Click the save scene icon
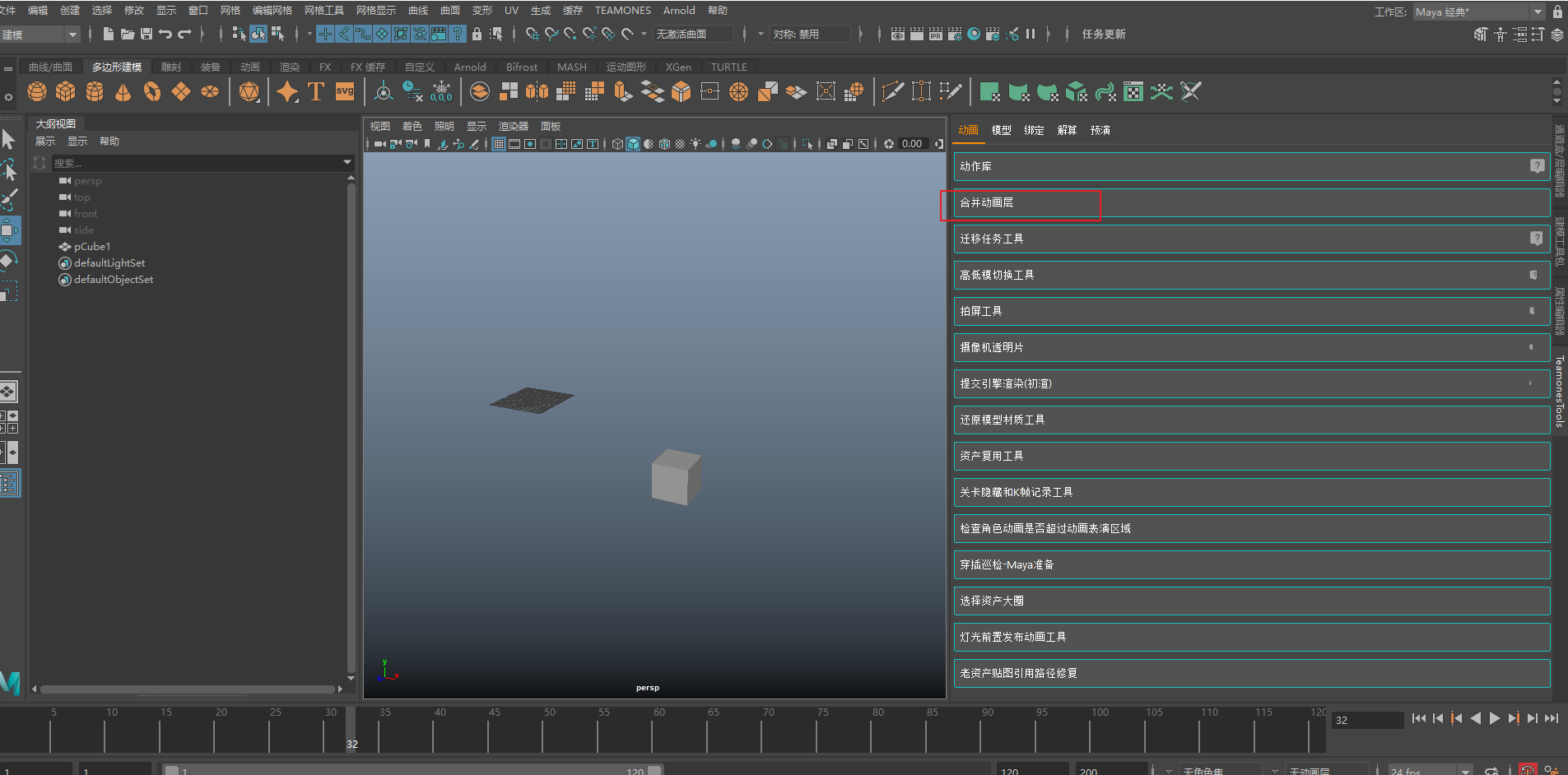This screenshot has height=775, width=1568. pos(147,34)
